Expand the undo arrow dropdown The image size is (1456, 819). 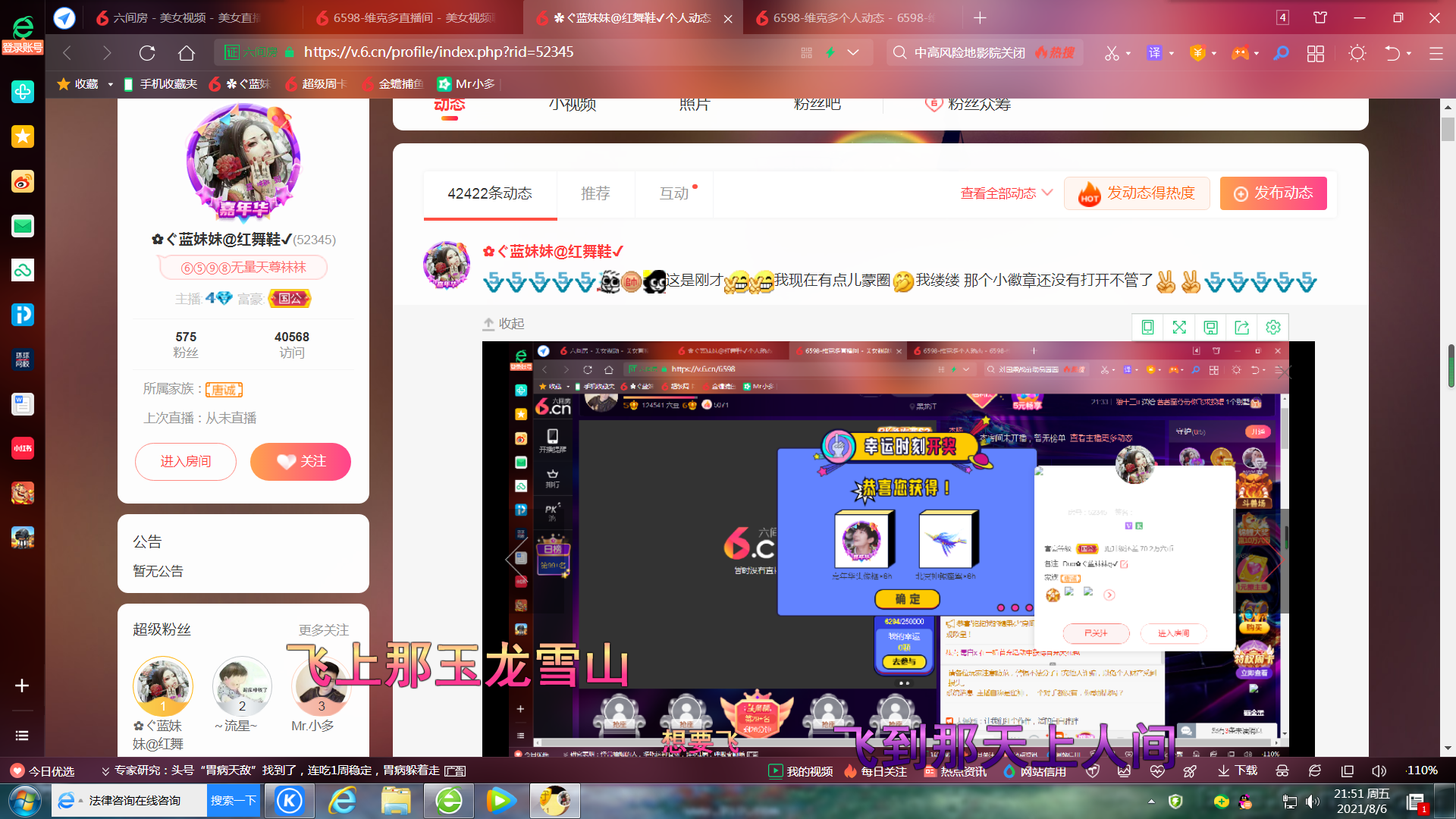click(1409, 53)
